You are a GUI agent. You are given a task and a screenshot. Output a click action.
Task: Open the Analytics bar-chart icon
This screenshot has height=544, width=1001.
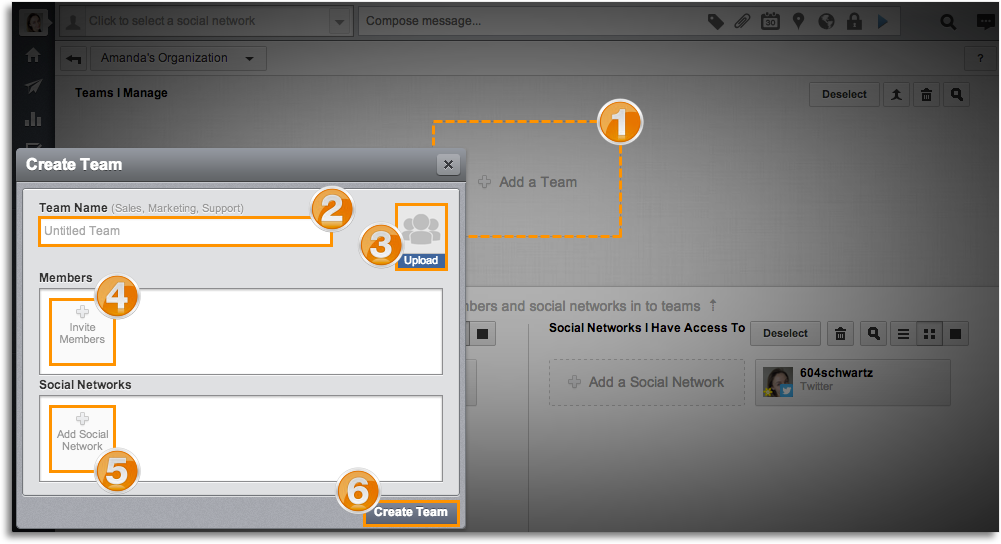33,119
